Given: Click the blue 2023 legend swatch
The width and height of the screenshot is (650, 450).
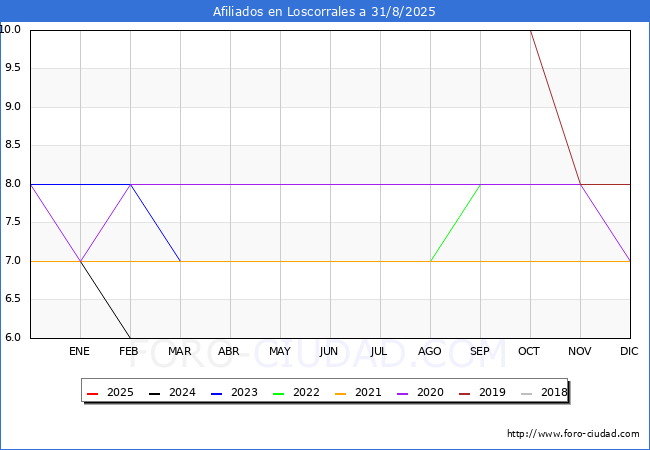Looking at the screenshot, I should click(216, 393).
